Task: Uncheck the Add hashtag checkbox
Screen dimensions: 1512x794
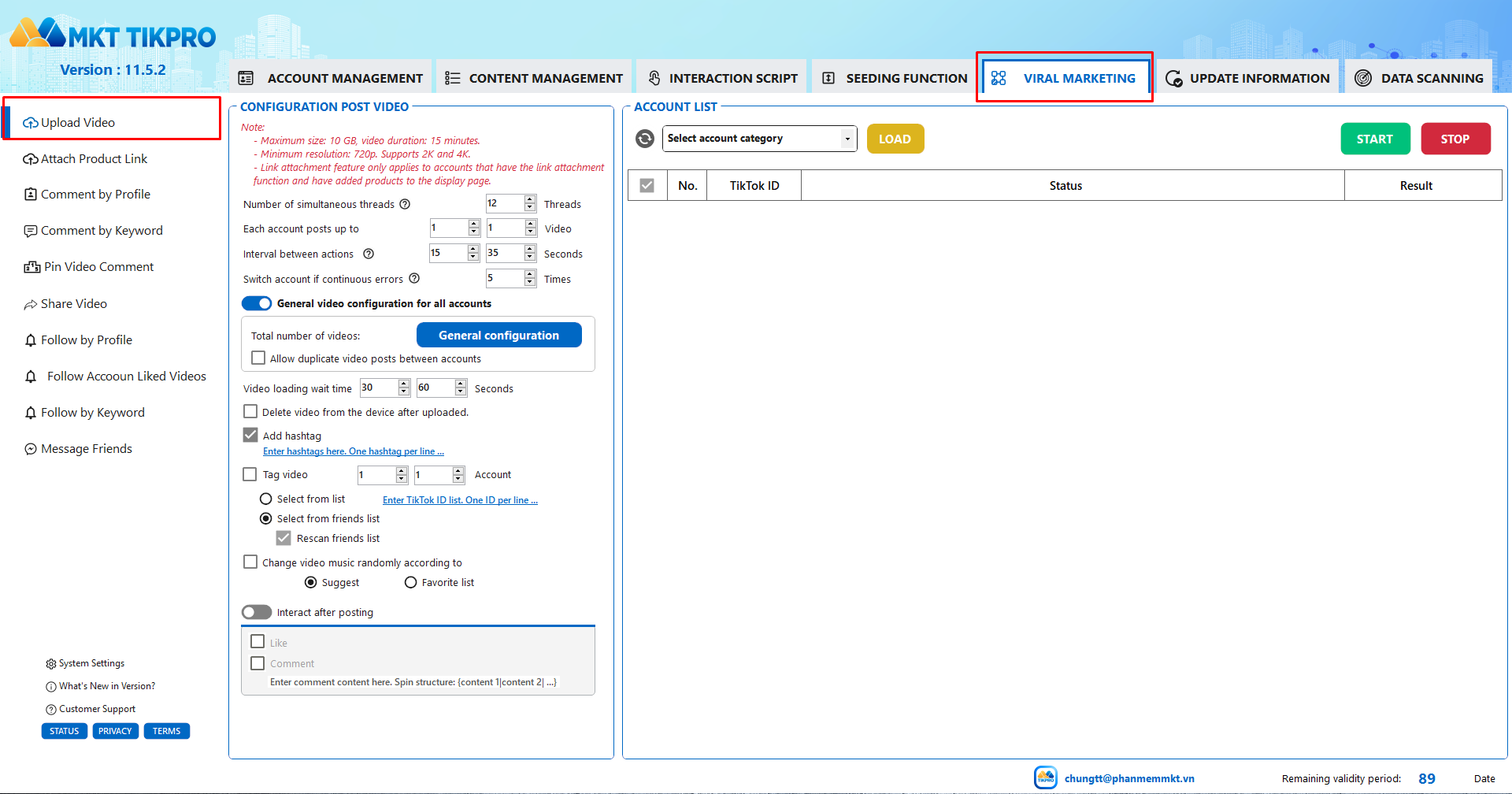Action: (250, 435)
